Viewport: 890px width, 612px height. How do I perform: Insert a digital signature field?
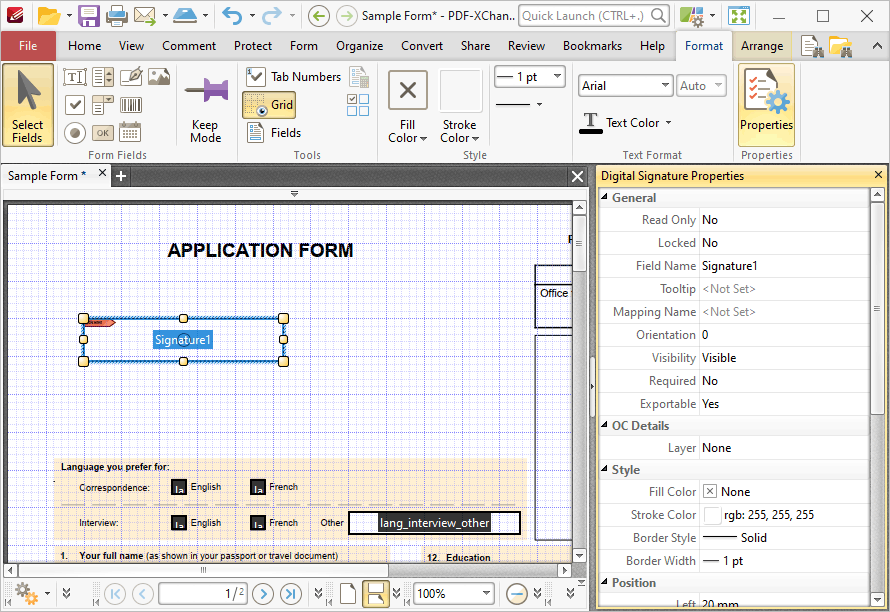coord(131,77)
